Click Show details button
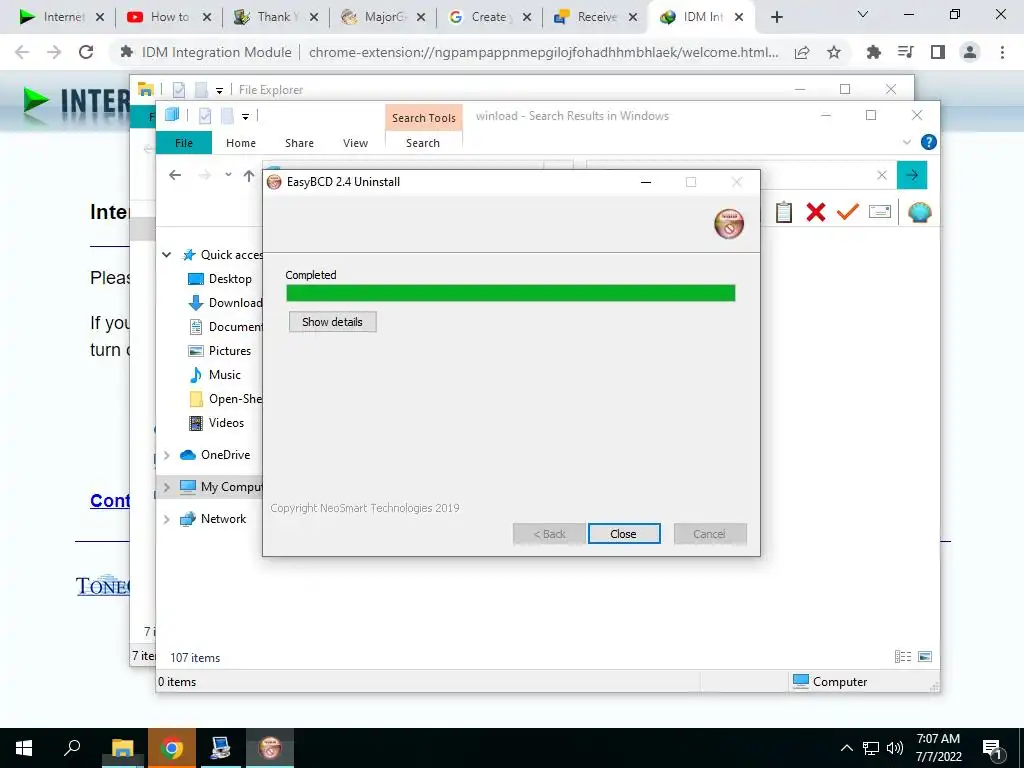Image resolution: width=1024 pixels, height=768 pixels. pyautogui.click(x=332, y=321)
